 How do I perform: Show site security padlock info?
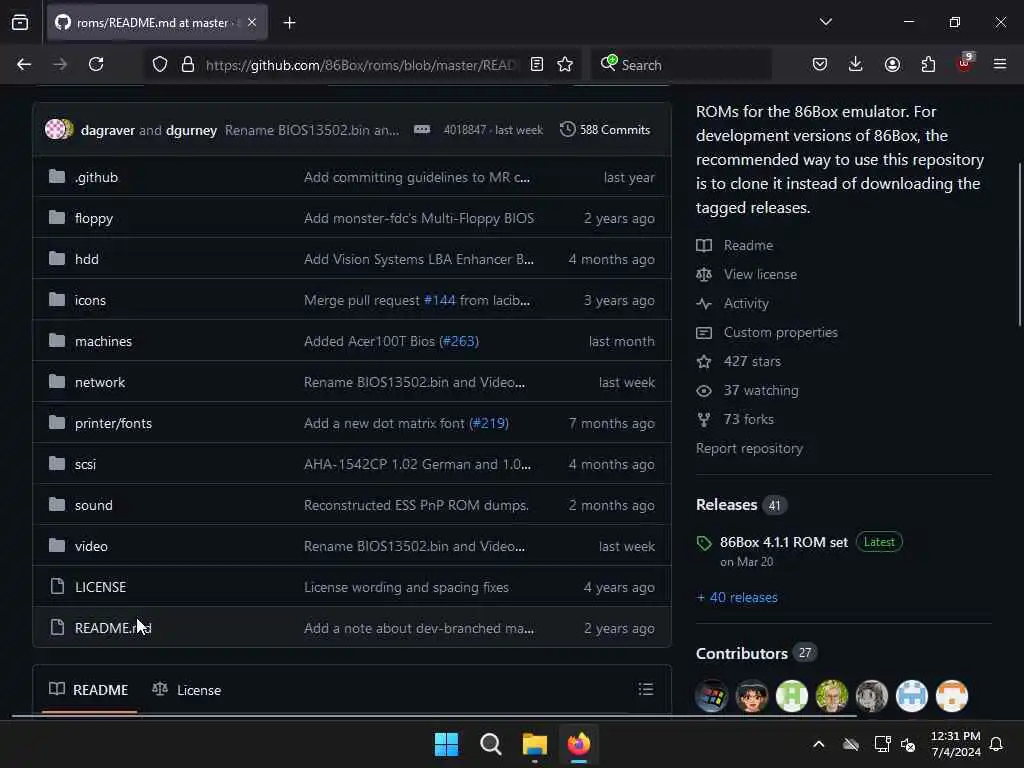click(188, 64)
